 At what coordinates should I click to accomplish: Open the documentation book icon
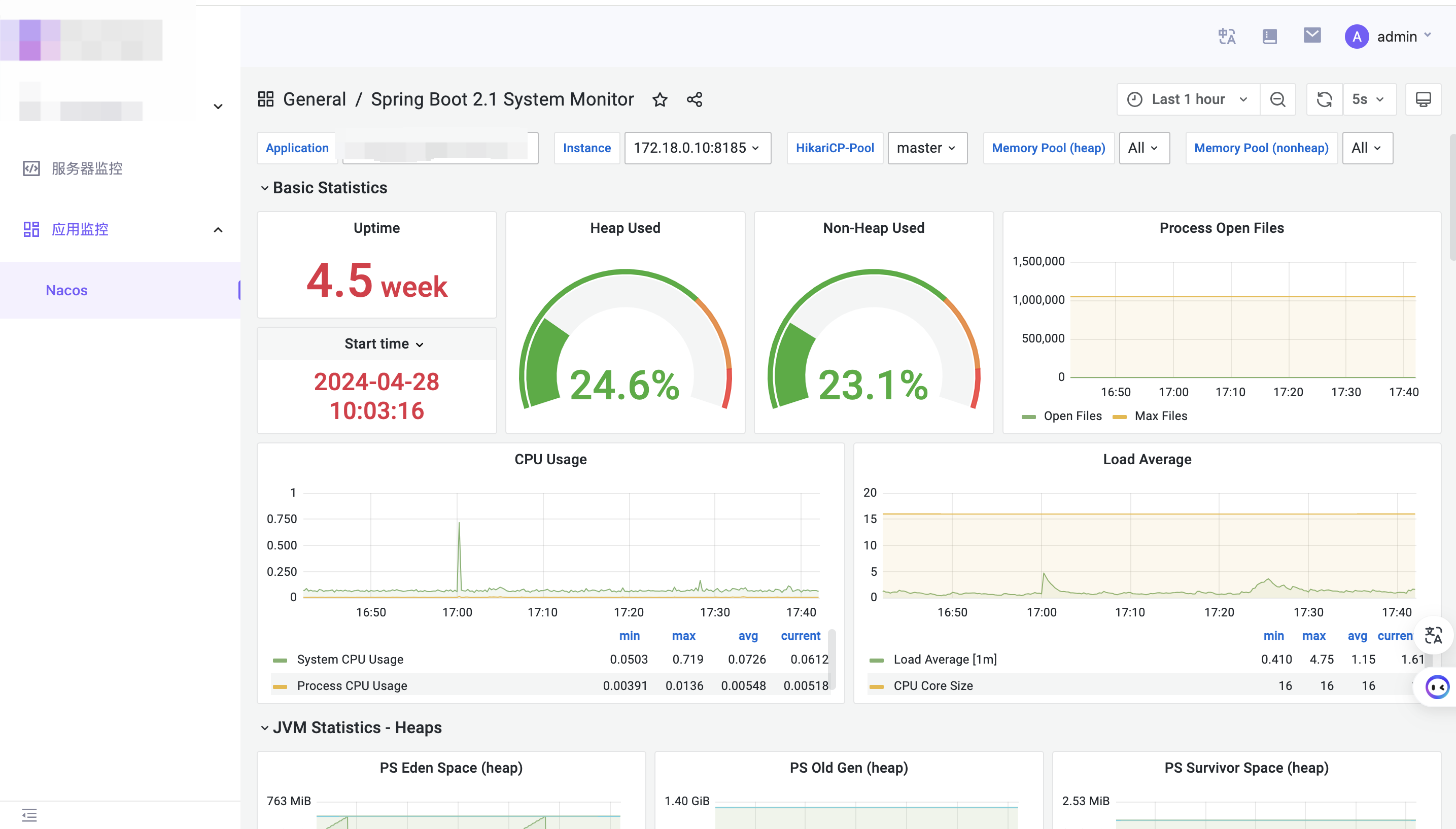pos(1269,37)
